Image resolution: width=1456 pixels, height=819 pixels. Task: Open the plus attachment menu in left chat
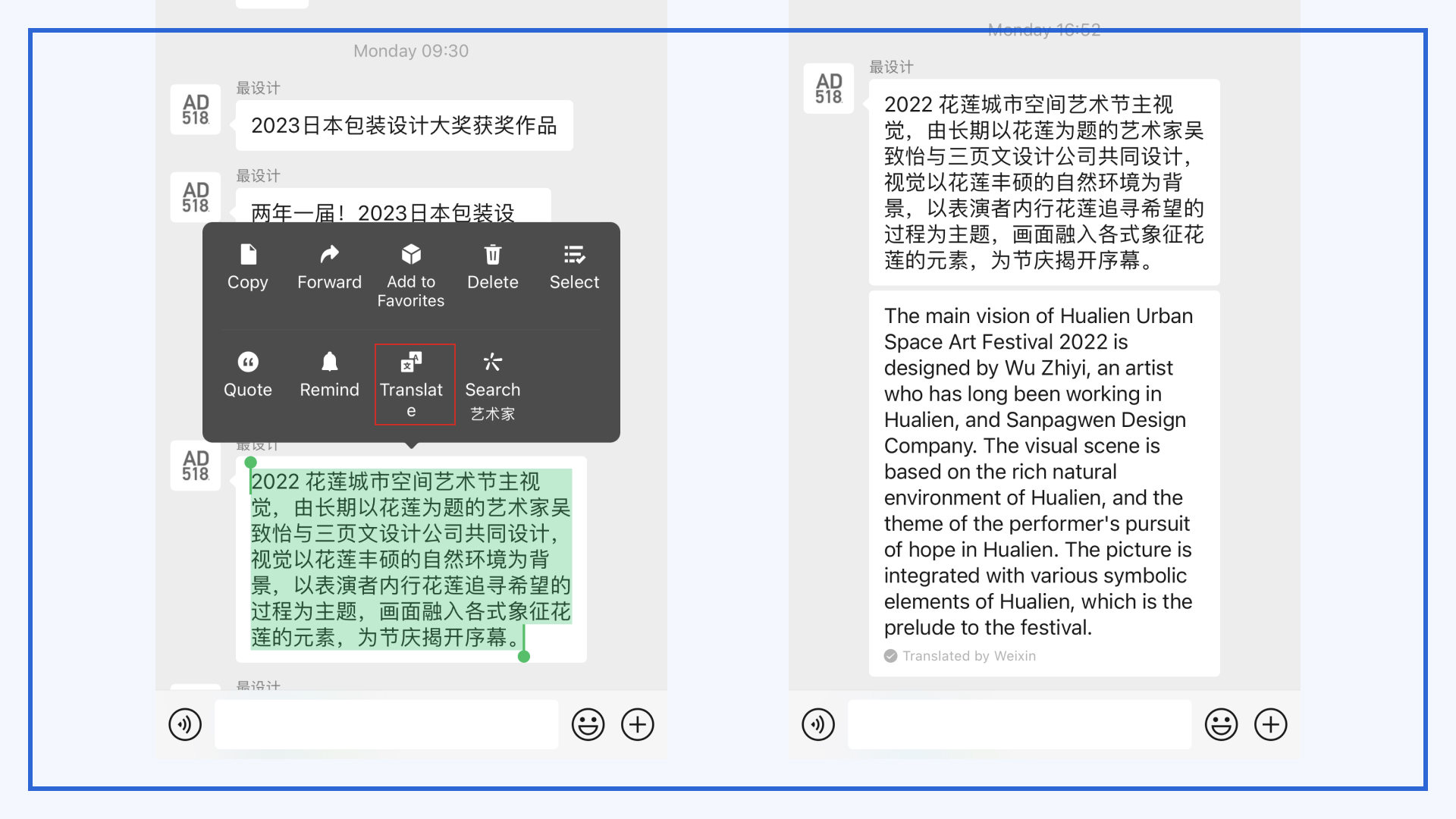point(638,724)
